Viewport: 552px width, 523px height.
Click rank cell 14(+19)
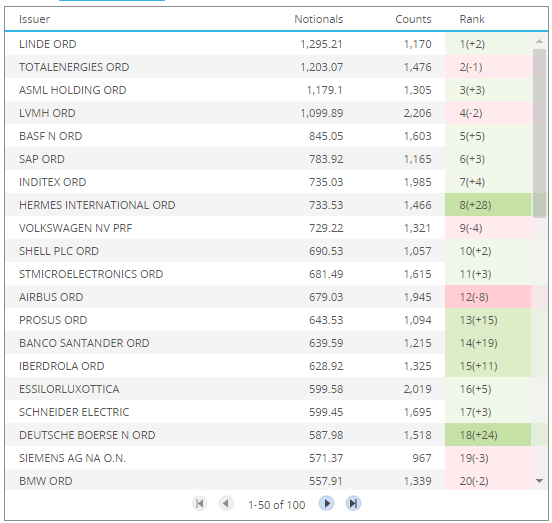coord(488,343)
